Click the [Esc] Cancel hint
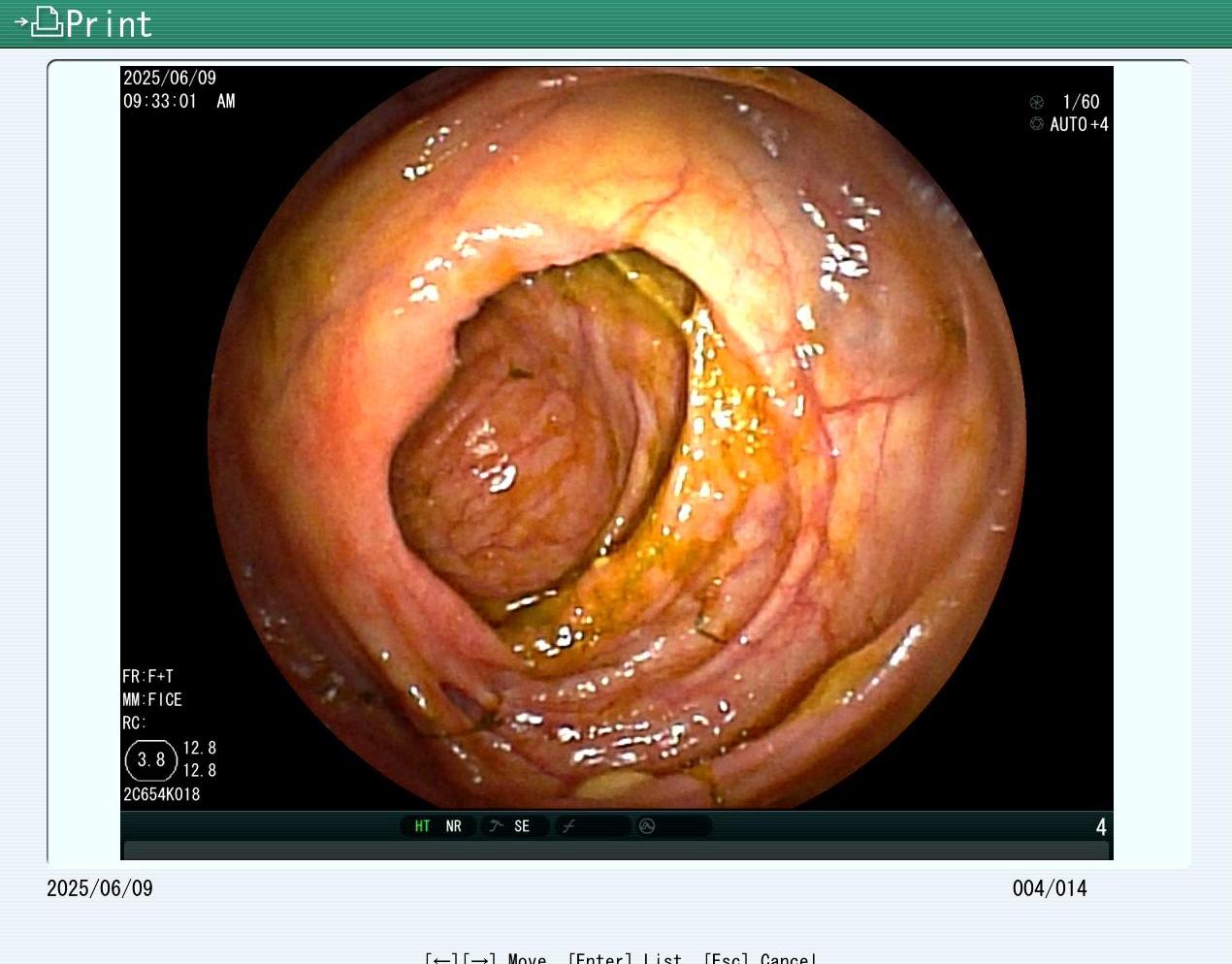Image resolution: width=1232 pixels, height=964 pixels. (760, 958)
